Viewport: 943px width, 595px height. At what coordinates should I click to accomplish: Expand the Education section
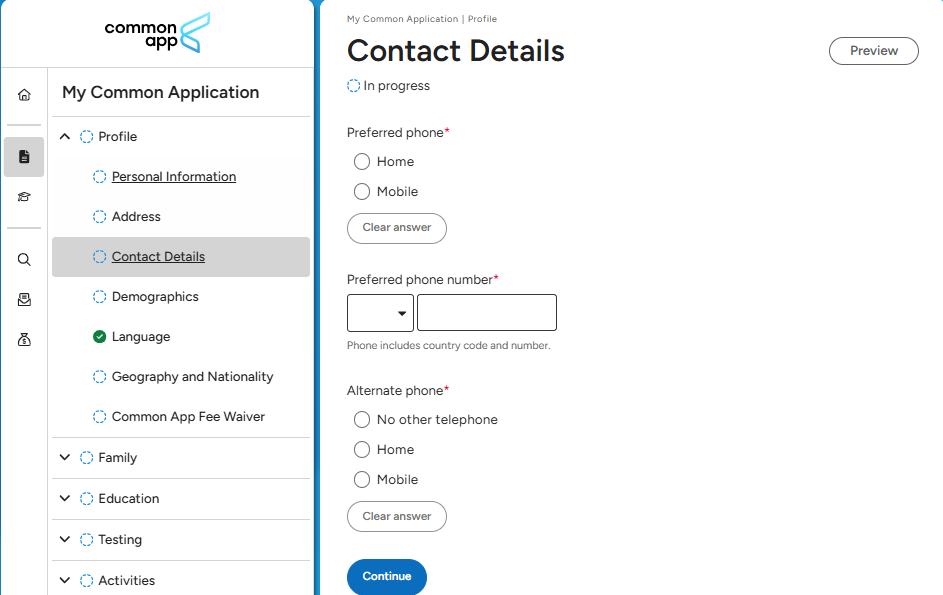[x=66, y=499]
